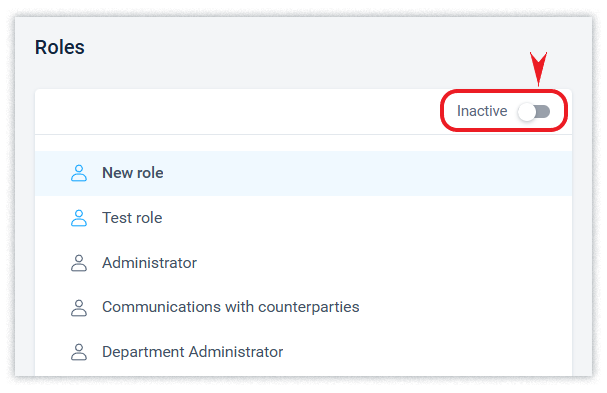607x393 pixels.
Task: Click the white knob of the Inactive switch
Action: tap(527, 112)
